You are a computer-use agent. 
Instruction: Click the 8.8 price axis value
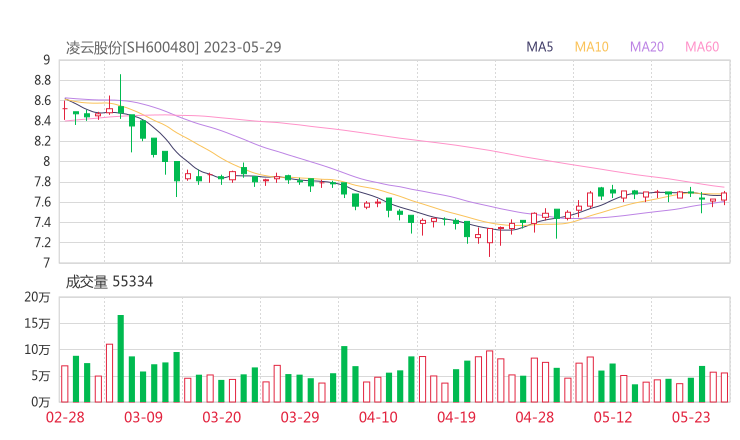(42, 80)
